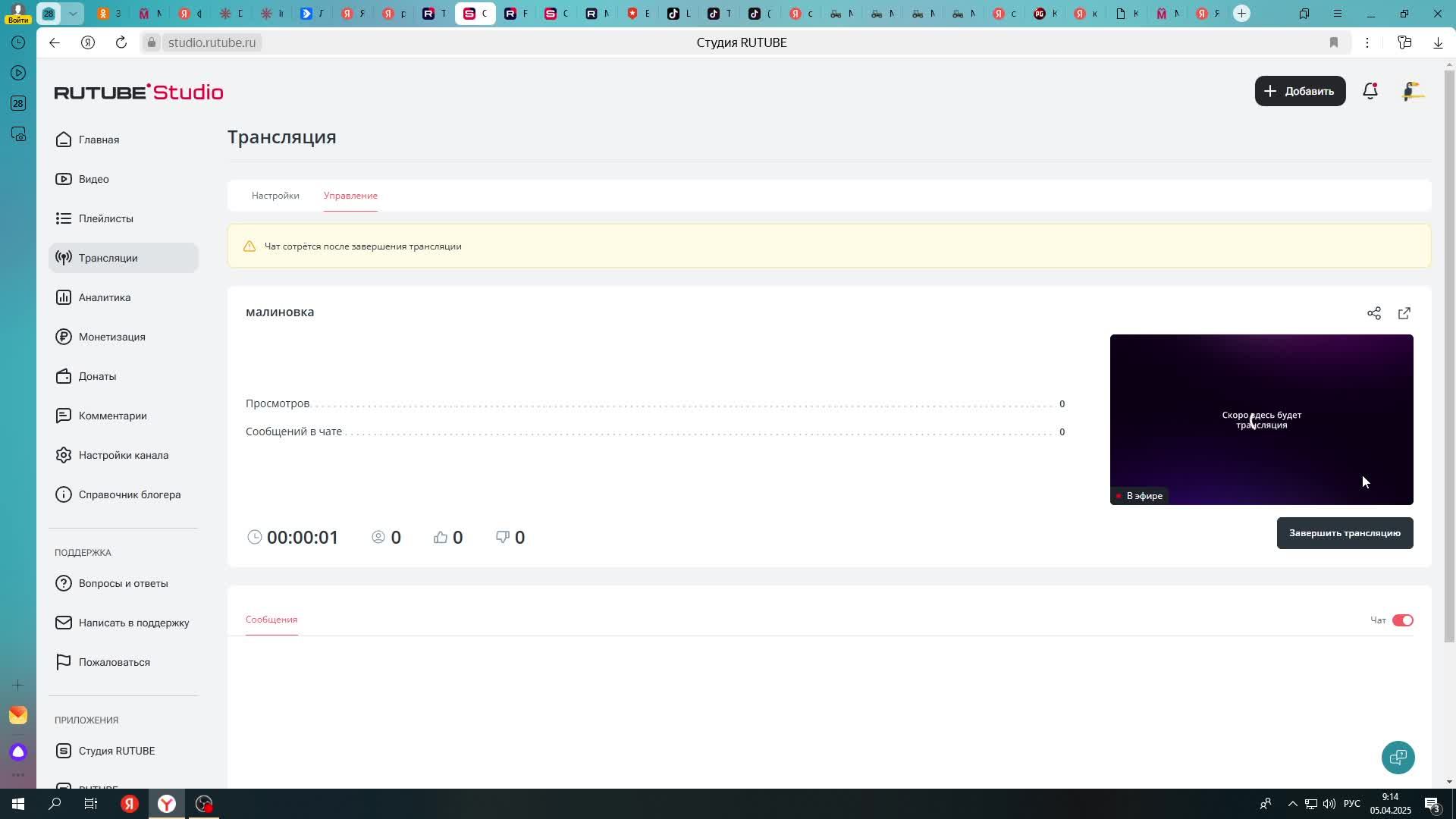Click the user profile avatar
This screenshot has width=1456, height=819.
(1412, 91)
